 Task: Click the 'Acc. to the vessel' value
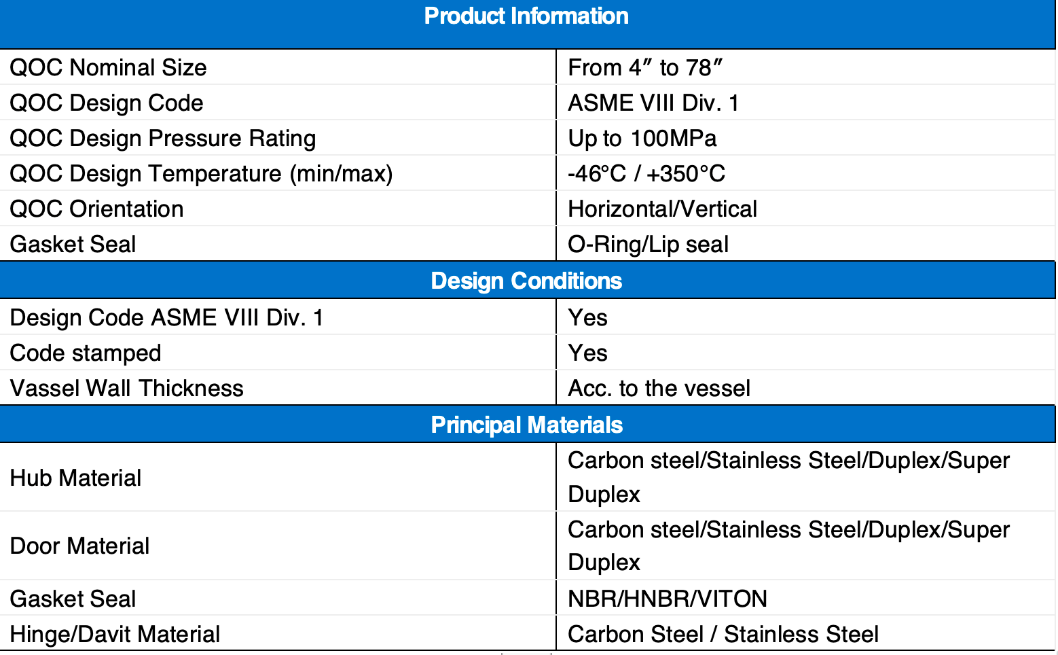click(x=659, y=389)
